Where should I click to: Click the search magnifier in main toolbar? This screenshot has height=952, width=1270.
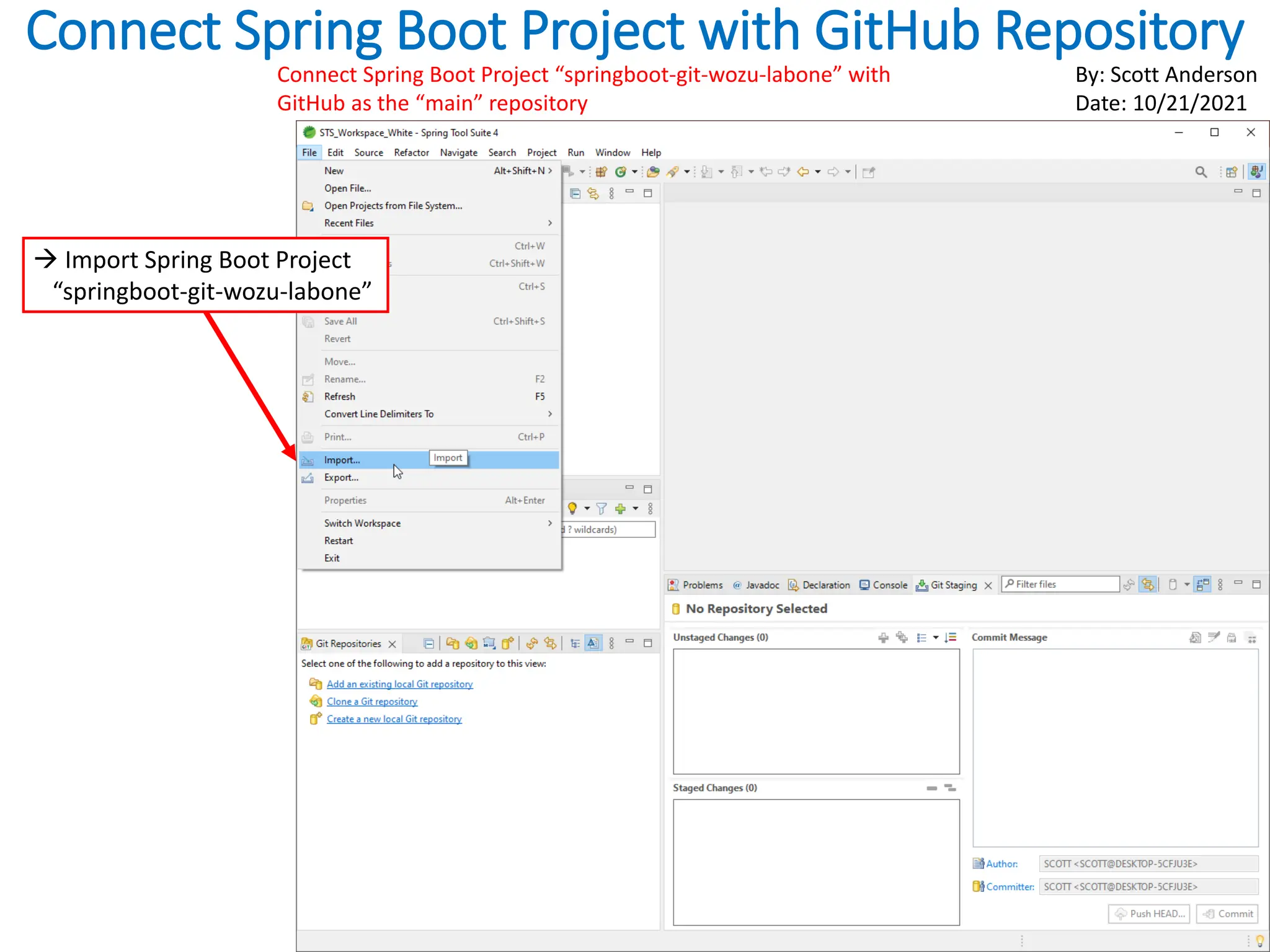(1201, 172)
